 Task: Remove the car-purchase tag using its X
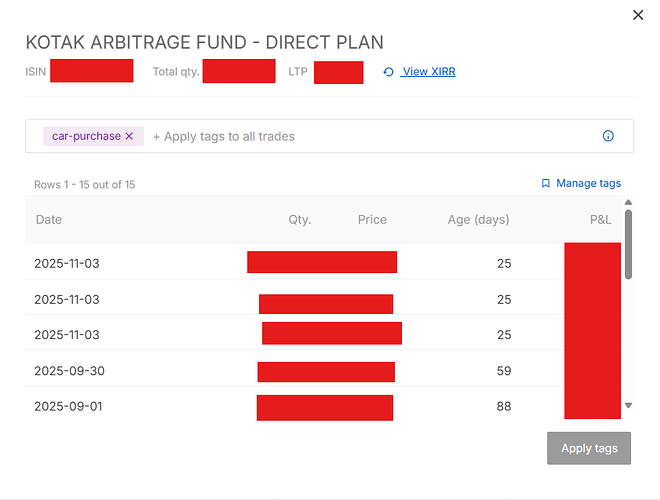click(x=129, y=136)
